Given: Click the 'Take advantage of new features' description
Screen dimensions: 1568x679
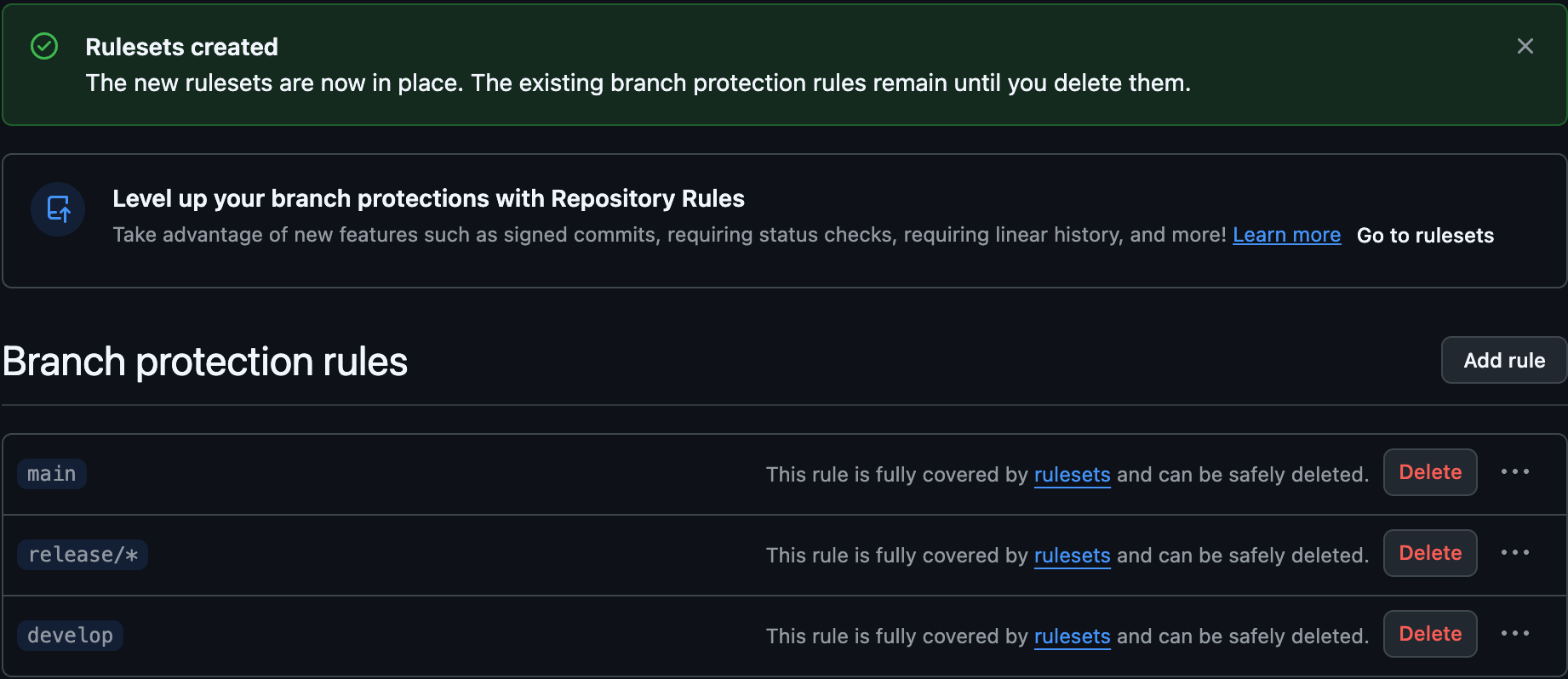Looking at the screenshot, I should pos(669,235).
